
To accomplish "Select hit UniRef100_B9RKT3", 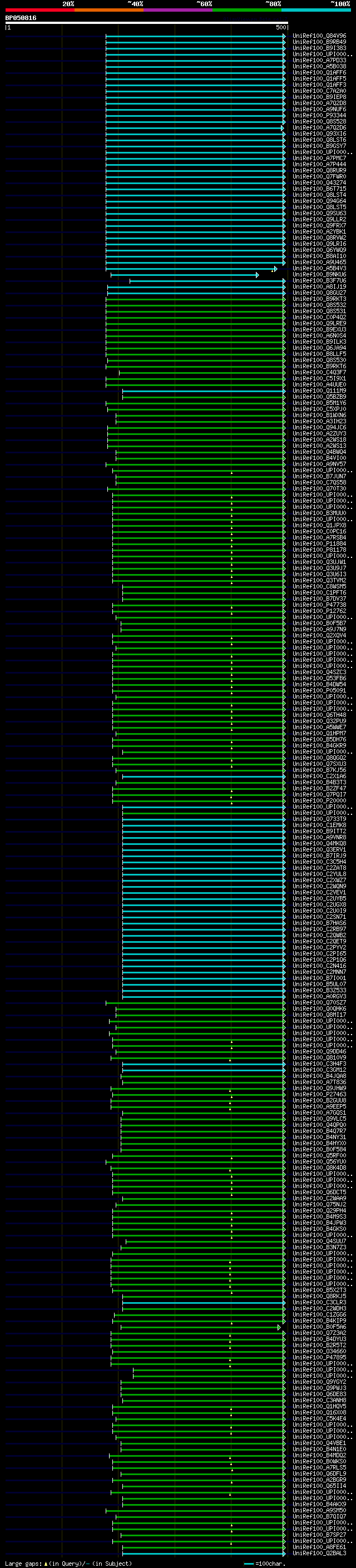I will (x=319, y=299).
